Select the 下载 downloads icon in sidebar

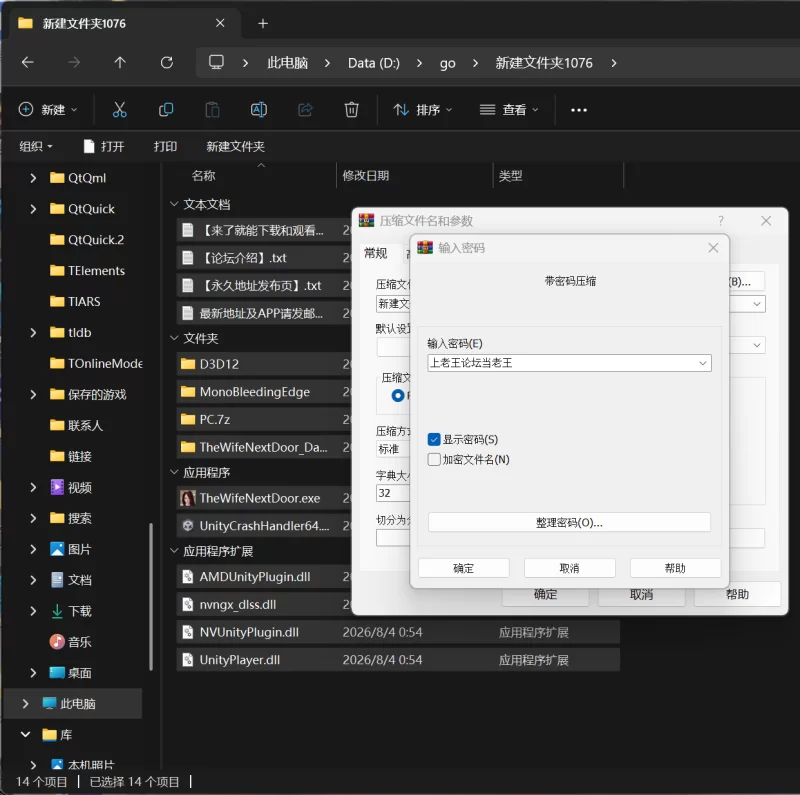[x=57, y=611]
